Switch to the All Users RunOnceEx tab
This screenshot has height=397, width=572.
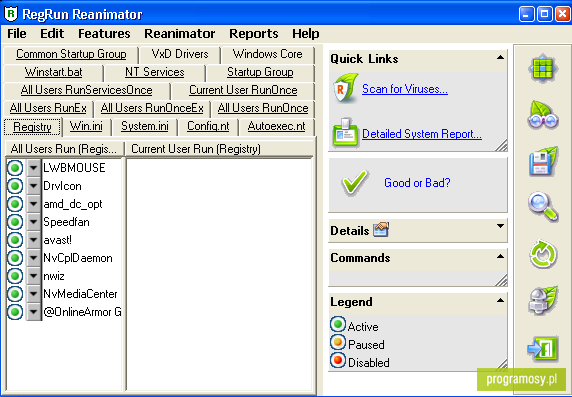tap(152, 108)
